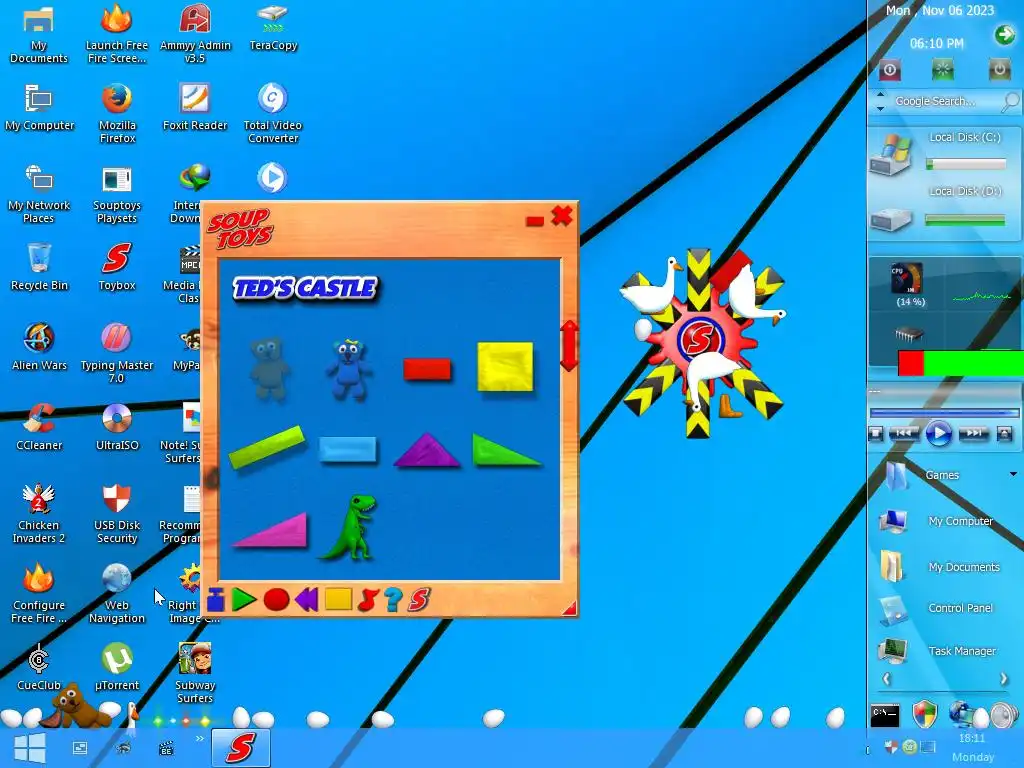Screen dimensions: 1024x768
Task: Go to previous track in sidebar player
Action: [904, 433]
